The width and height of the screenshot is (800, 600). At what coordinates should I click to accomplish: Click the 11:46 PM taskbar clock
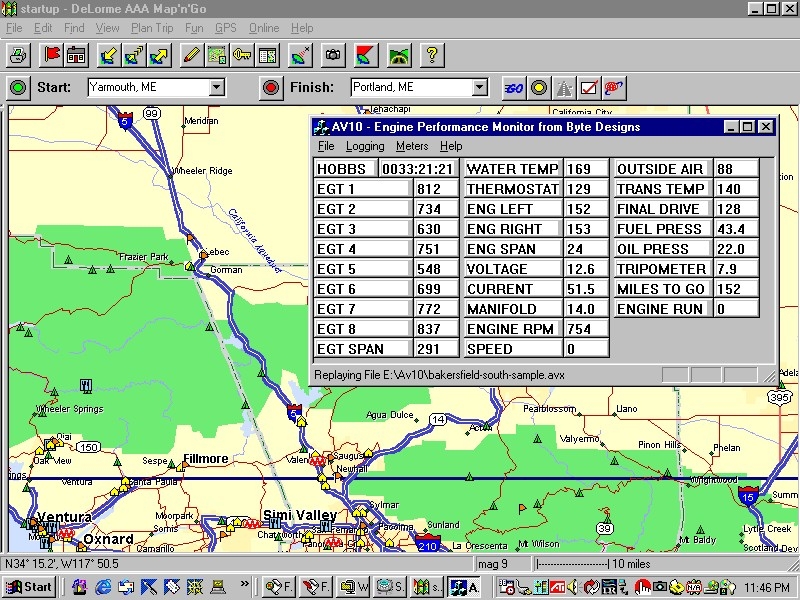coord(767,587)
